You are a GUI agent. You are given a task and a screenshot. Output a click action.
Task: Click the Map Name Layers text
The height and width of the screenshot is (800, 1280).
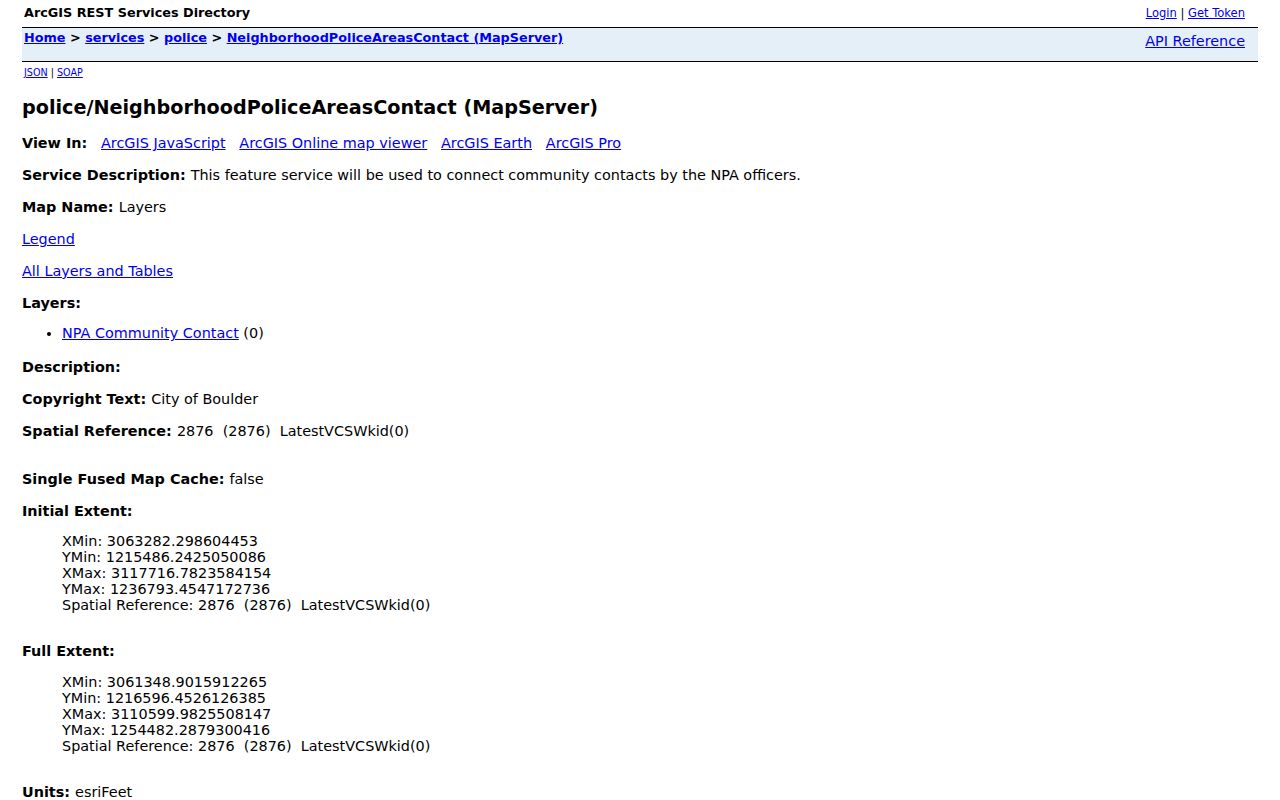[x=142, y=207]
